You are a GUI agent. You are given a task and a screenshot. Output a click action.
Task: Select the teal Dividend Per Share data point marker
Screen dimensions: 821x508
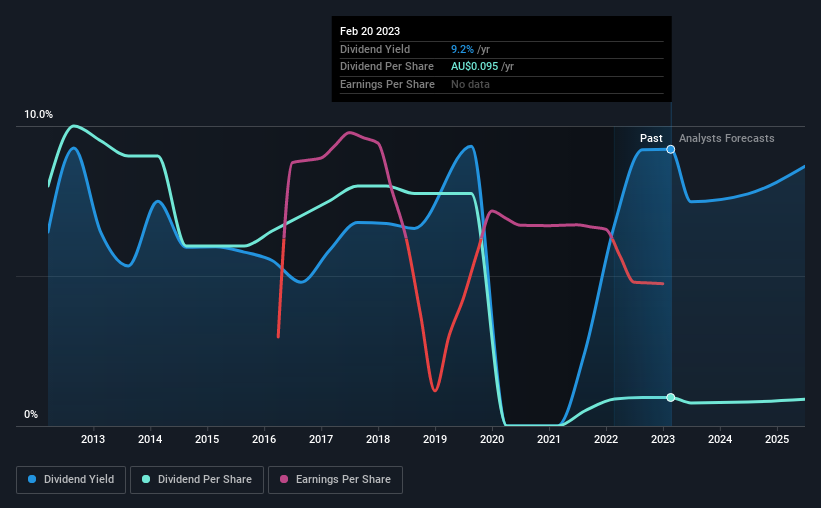pyautogui.click(x=671, y=397)
